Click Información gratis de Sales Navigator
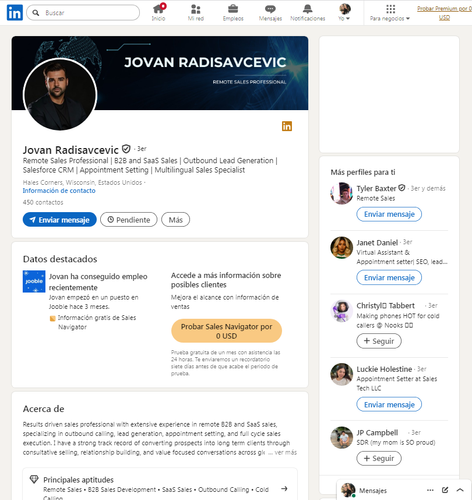Image resolution: width=472 pixels, height=500 pixels. 97,322
